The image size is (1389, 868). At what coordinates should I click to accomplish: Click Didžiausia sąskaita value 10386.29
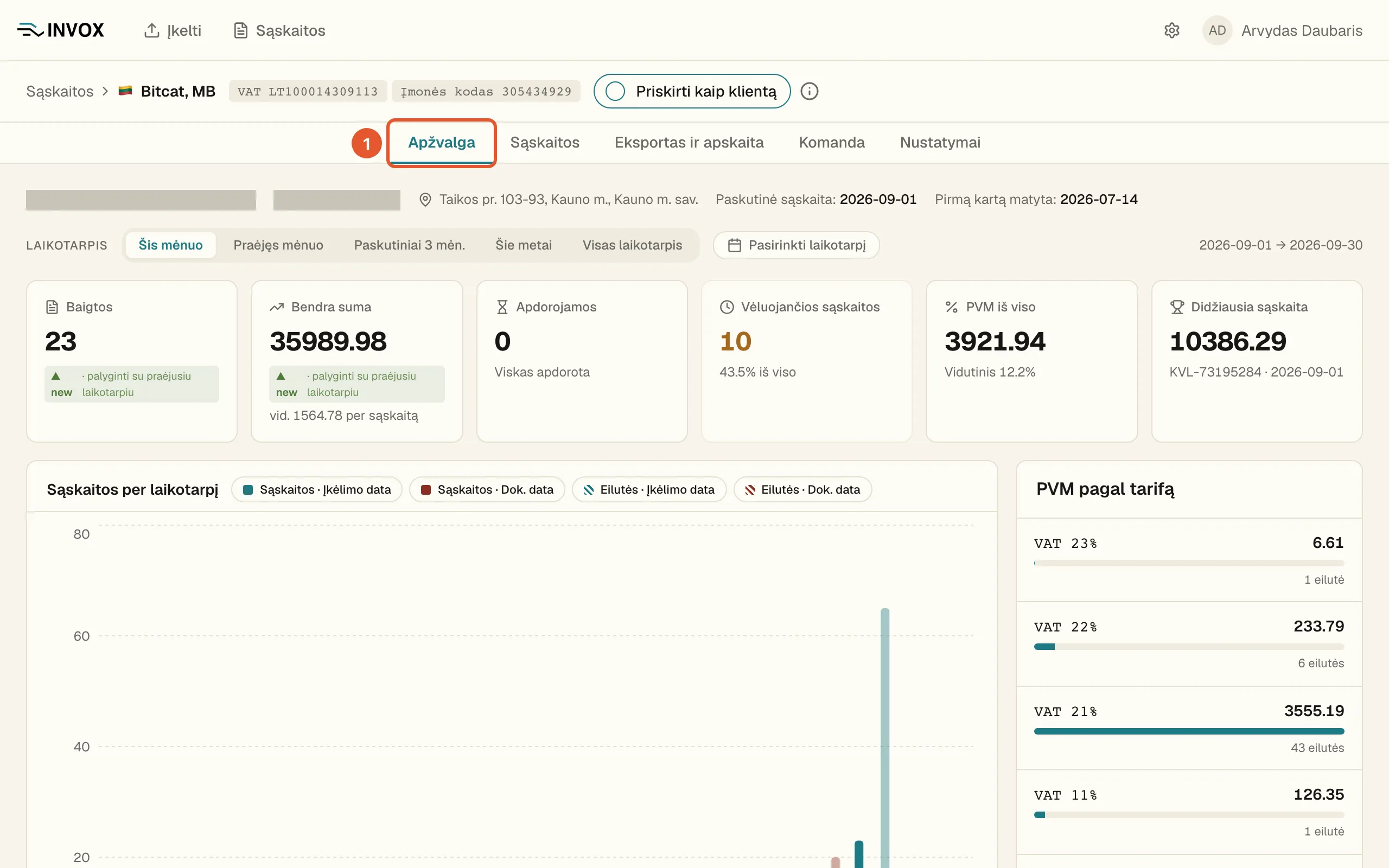pos(1228,342)
